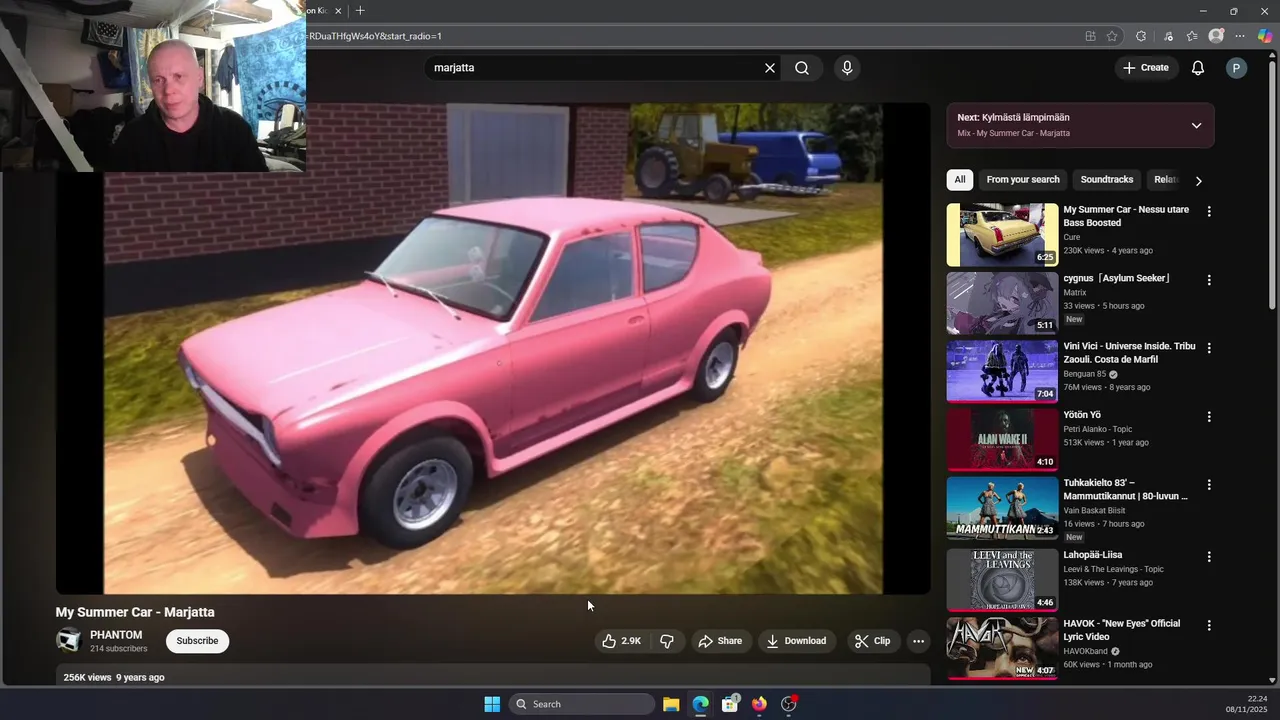Subscribe to PHANTOM channel
Image resolution: width=1280 pixels, height=720 pixels.
point(197,641)
